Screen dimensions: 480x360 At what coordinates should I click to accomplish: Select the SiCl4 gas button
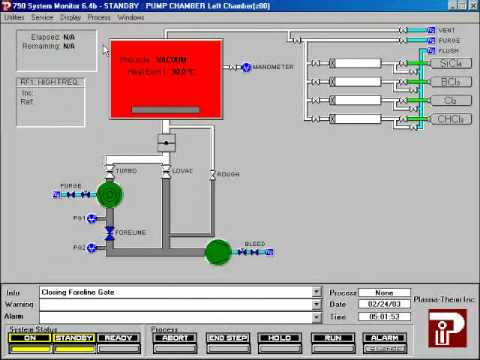[451, 63]
